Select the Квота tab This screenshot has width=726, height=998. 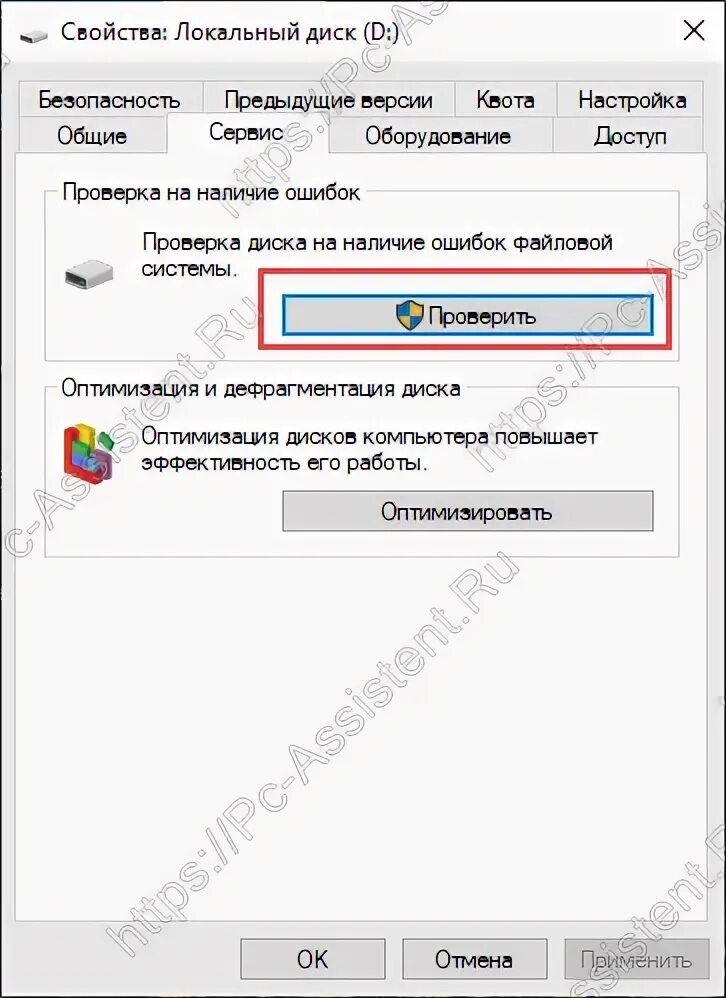coord(505,100)
